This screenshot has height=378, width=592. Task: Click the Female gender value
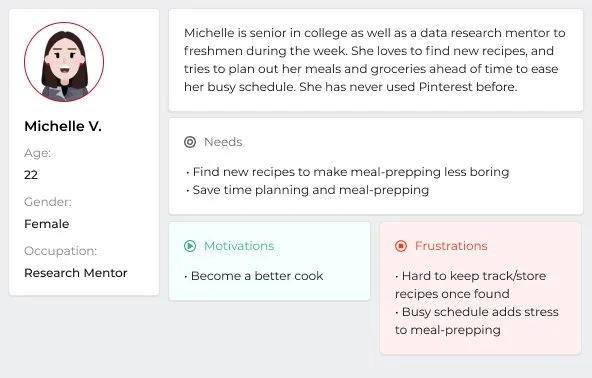[47, 224]
